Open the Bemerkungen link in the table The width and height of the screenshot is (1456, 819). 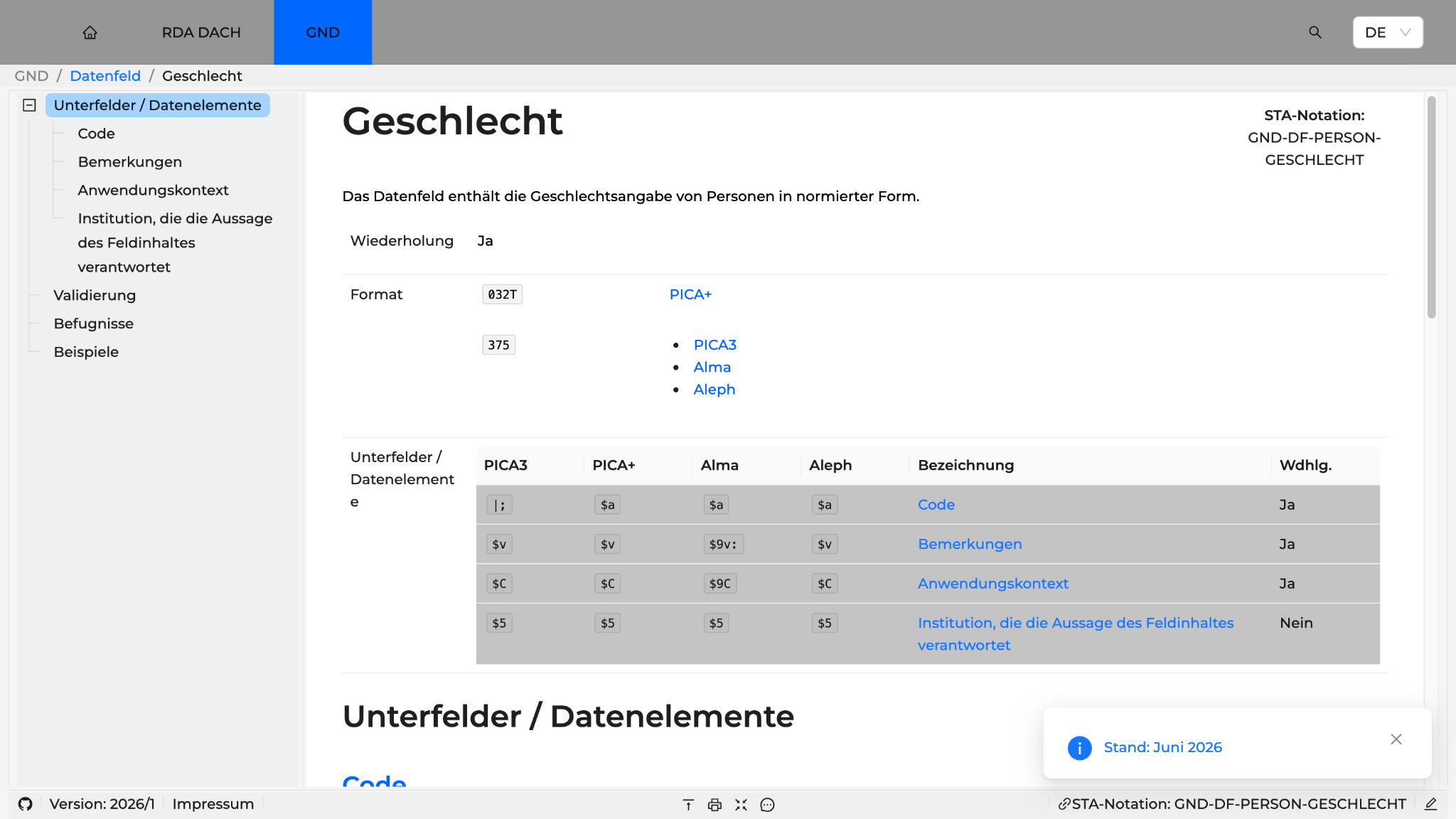point(970,544)
